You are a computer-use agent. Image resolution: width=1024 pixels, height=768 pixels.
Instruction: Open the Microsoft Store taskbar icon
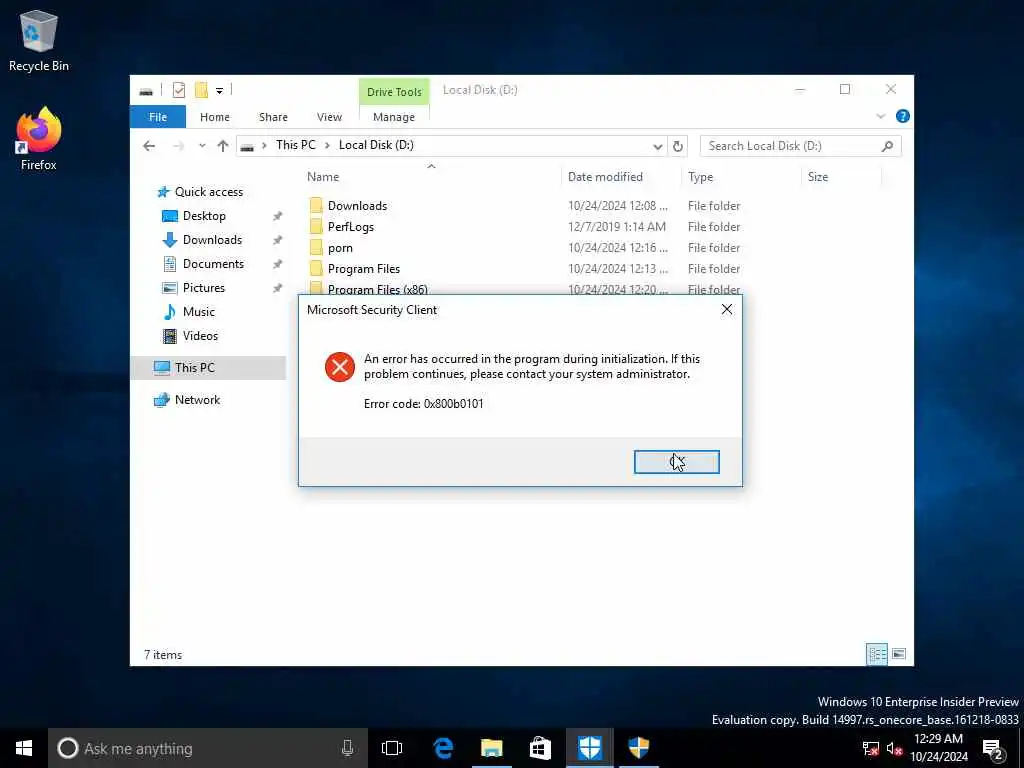pyautogui.click(x=540, y=748)
